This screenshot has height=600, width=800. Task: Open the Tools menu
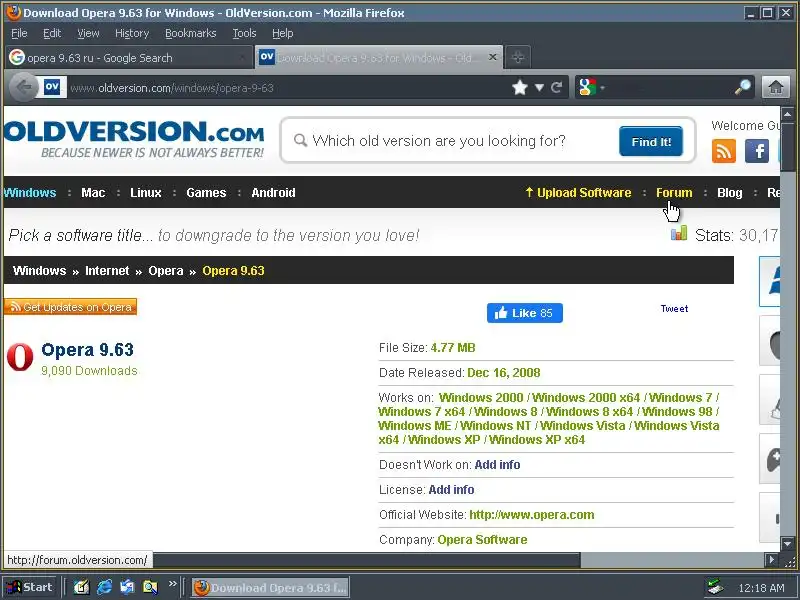click(x=244, y=33)
